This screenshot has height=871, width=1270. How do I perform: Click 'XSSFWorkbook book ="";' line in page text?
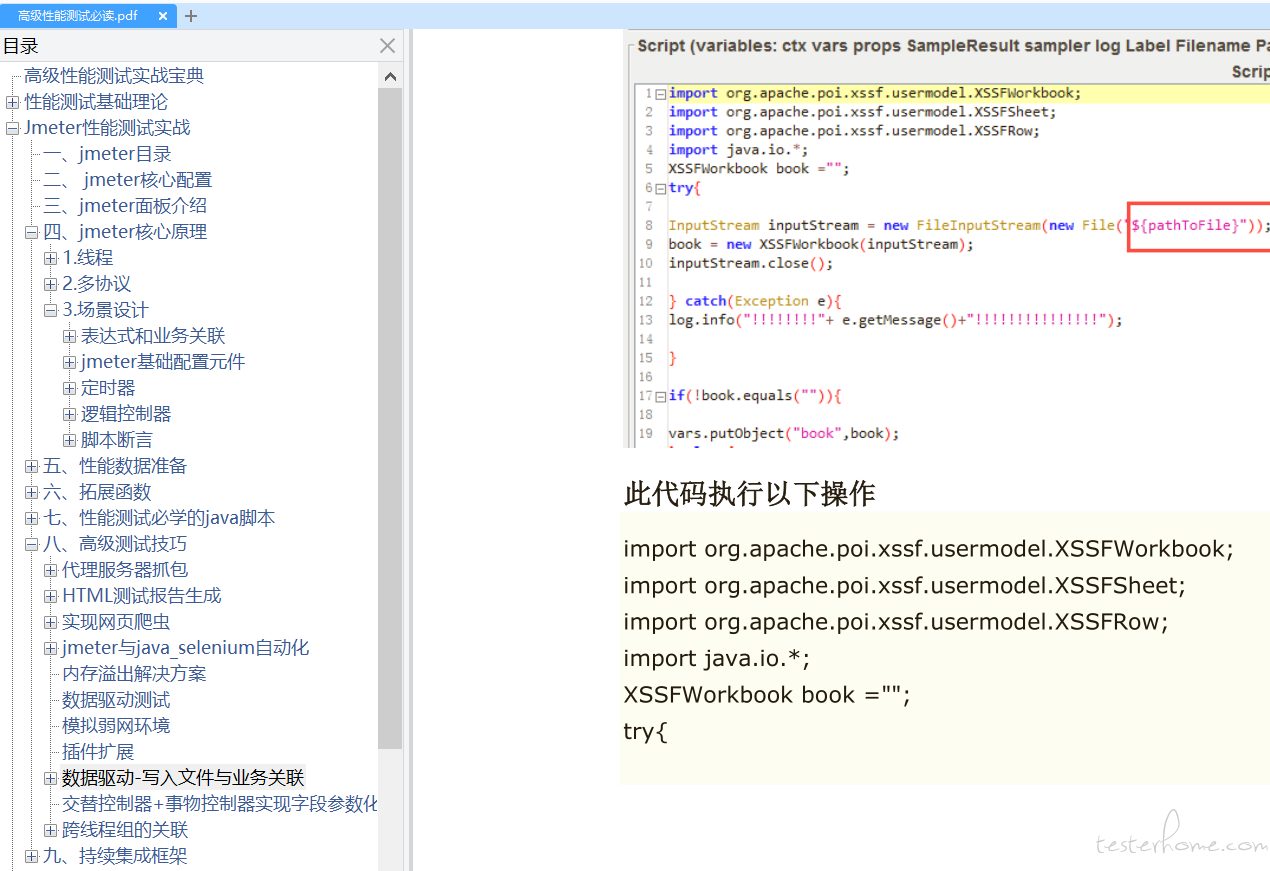point(767,695)
